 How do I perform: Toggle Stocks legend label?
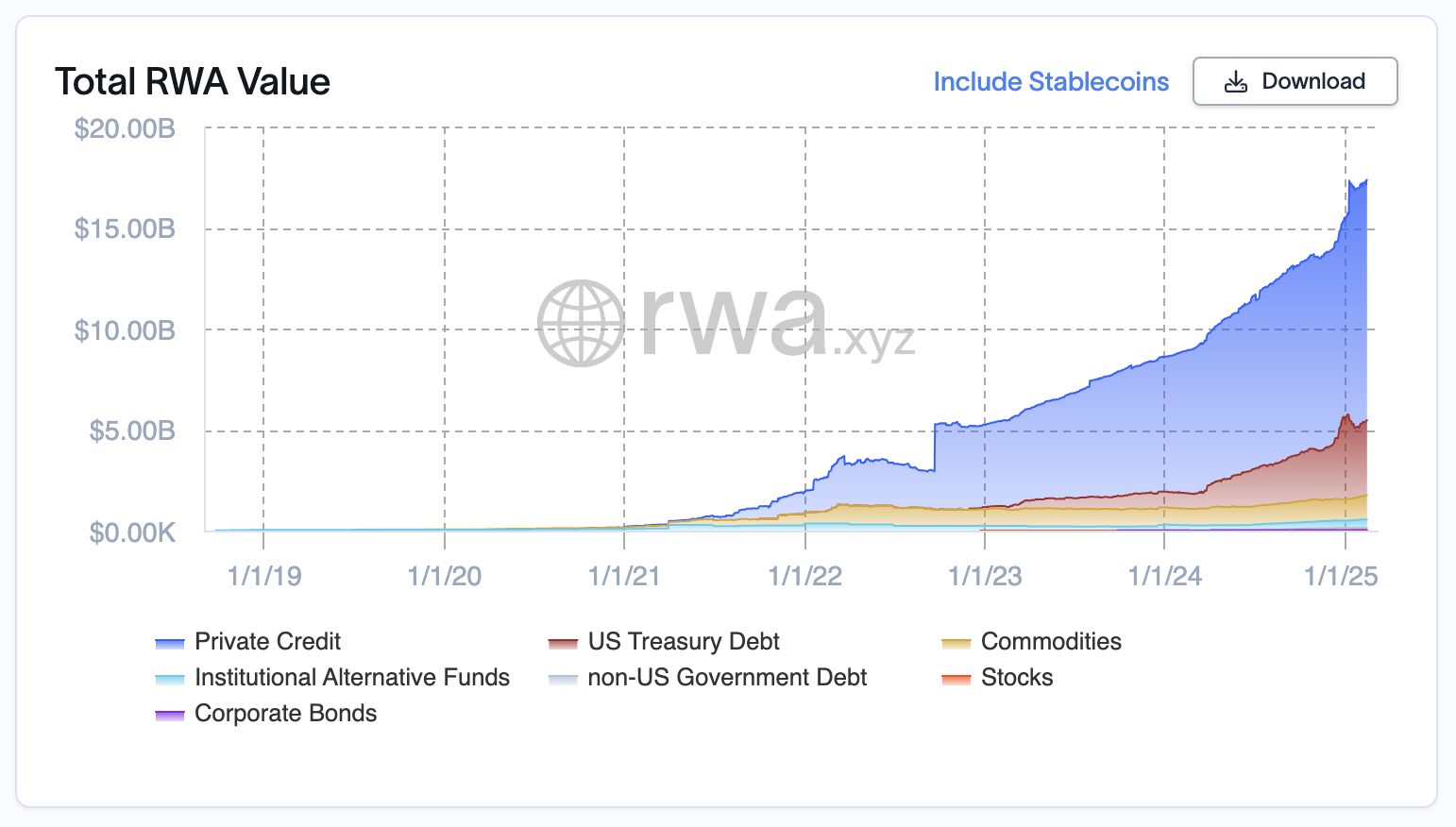[x=1016, y=678]
